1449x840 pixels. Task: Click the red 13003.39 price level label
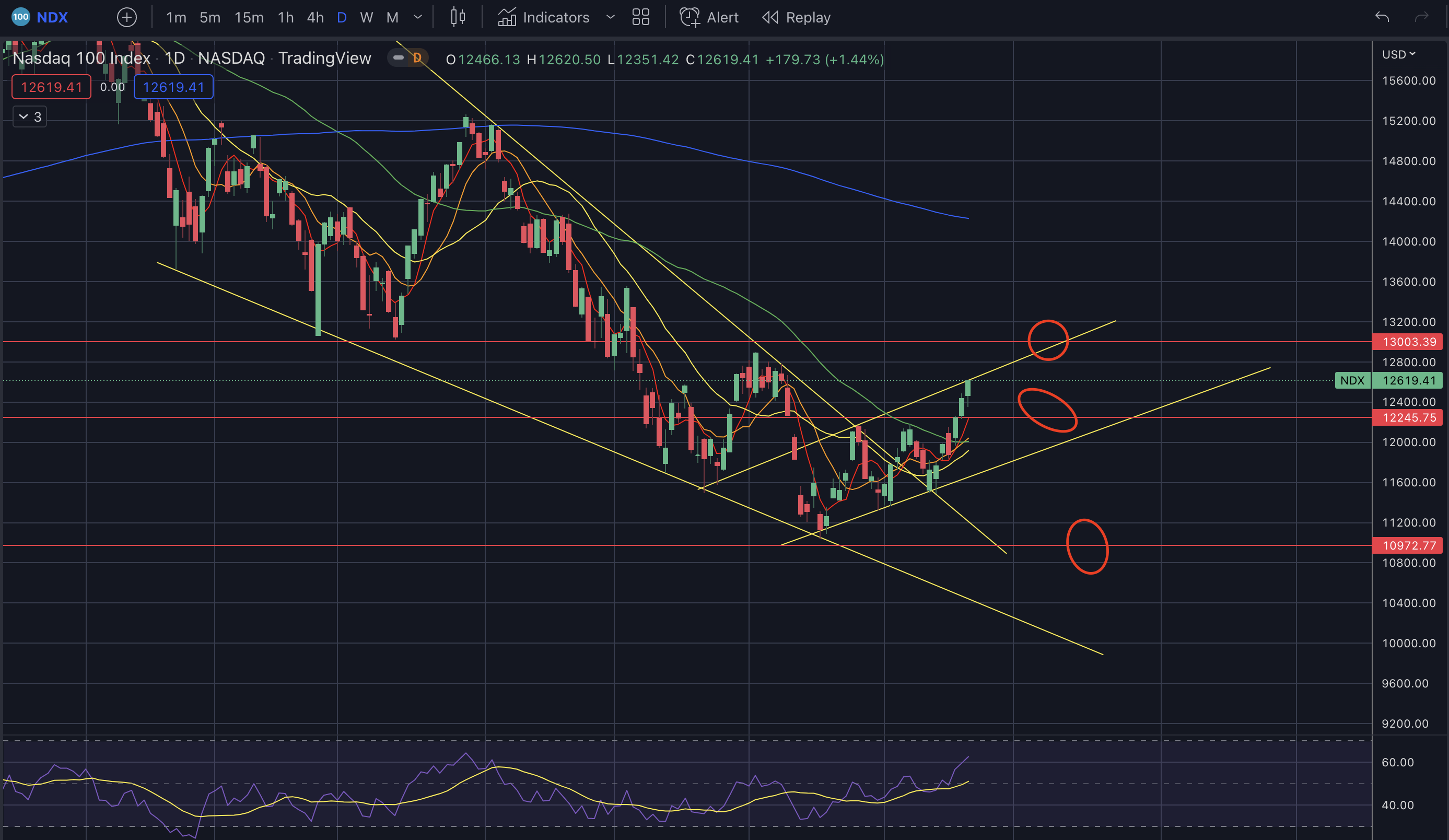[x=1408, y=342]
